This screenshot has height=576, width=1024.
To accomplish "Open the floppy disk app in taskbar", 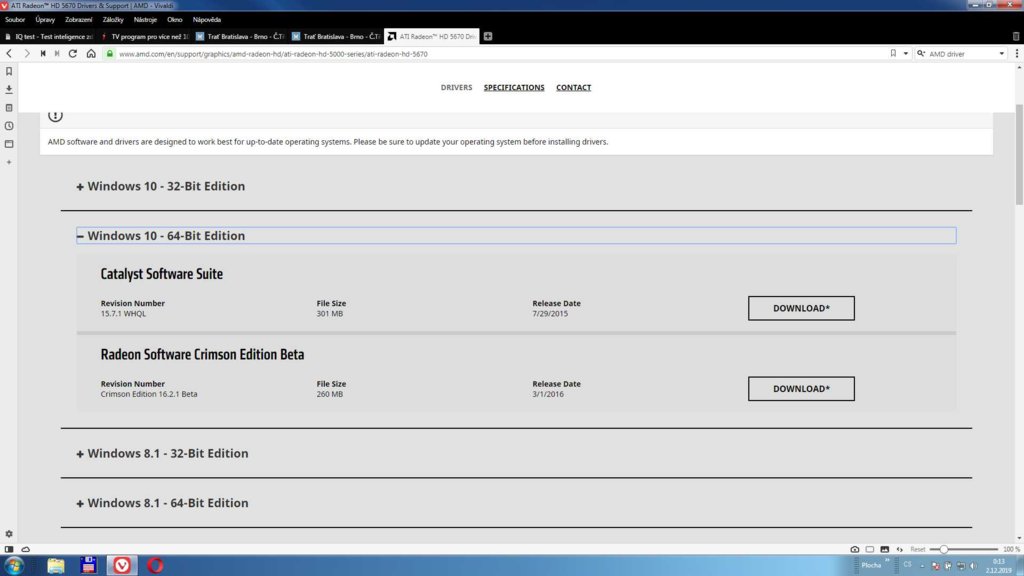I will click(88, 565).
